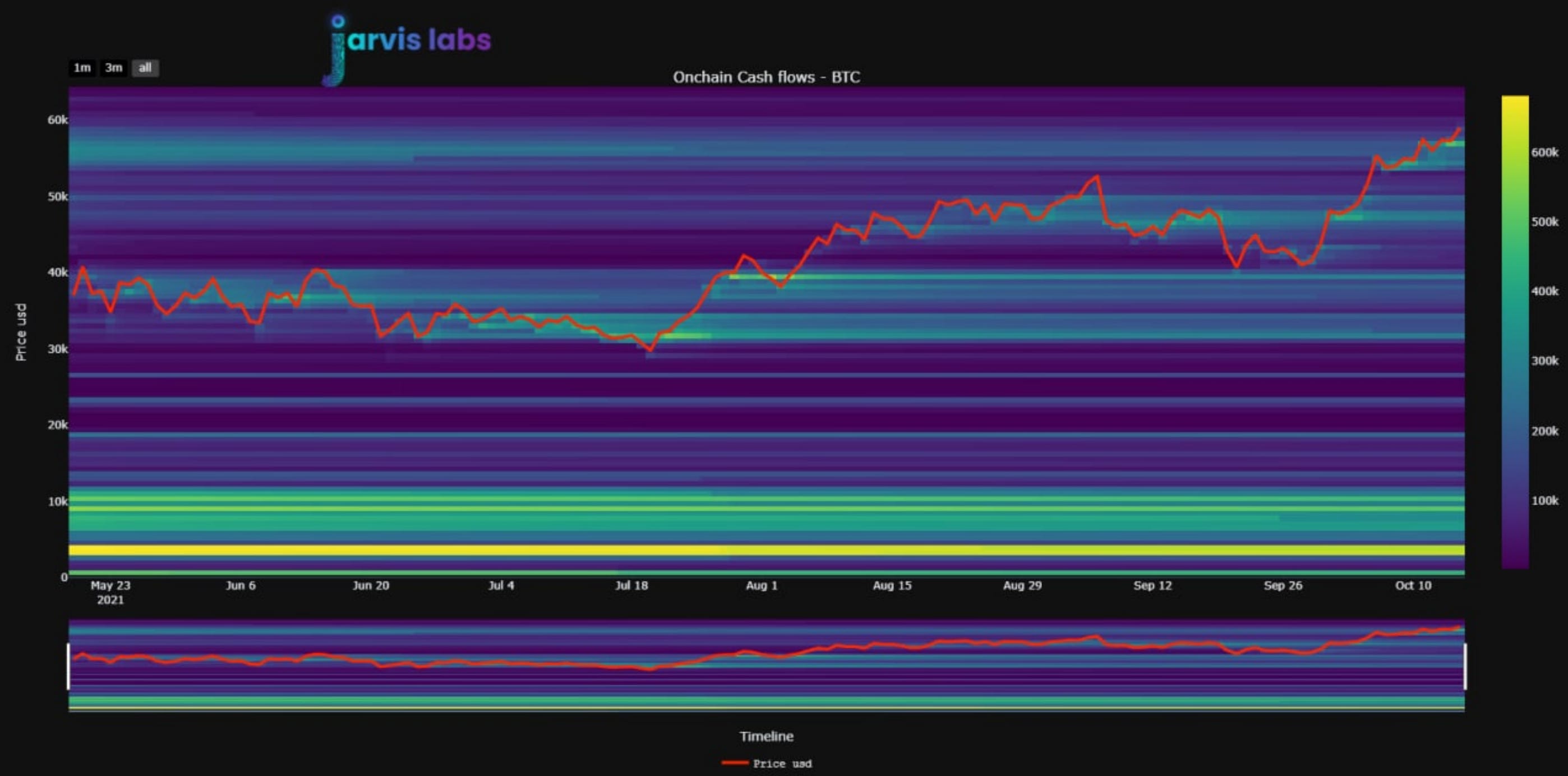Click the 60k price axis label

tap(57, 120)
